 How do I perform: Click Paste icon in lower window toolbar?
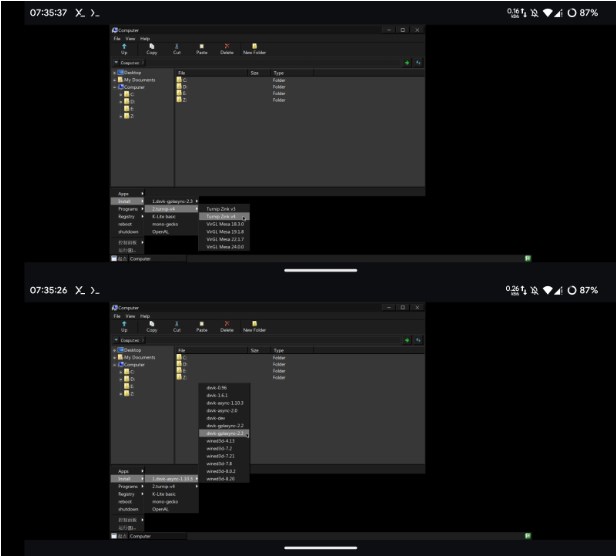[202, 325]
